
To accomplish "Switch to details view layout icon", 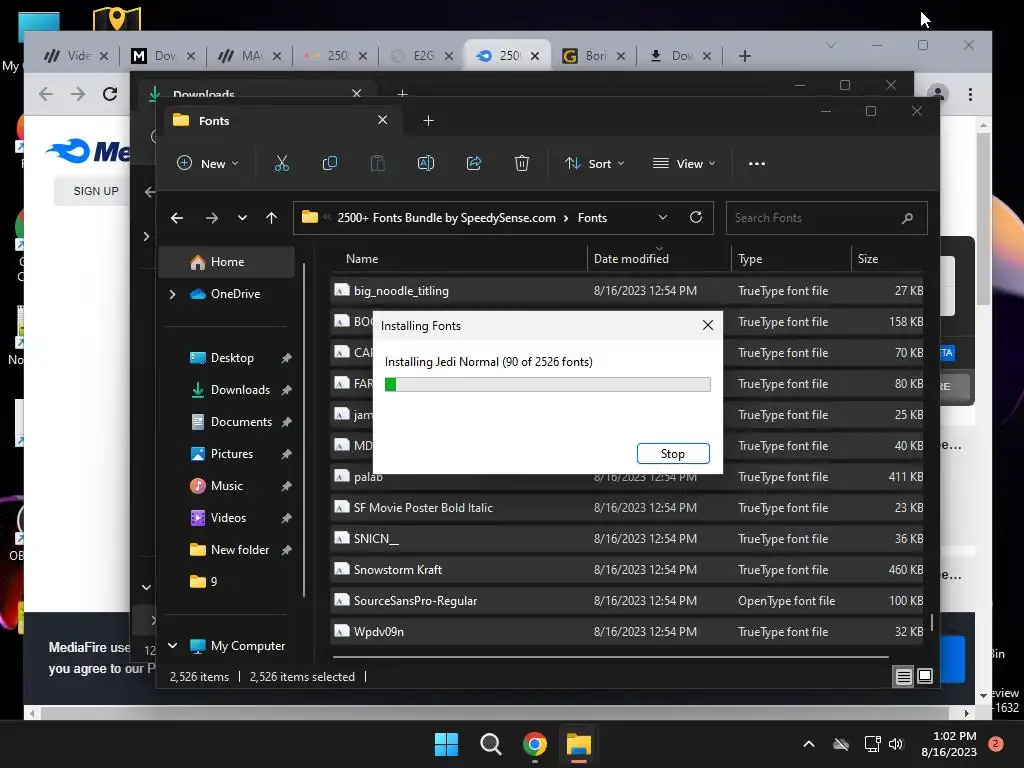I will 903,677.
